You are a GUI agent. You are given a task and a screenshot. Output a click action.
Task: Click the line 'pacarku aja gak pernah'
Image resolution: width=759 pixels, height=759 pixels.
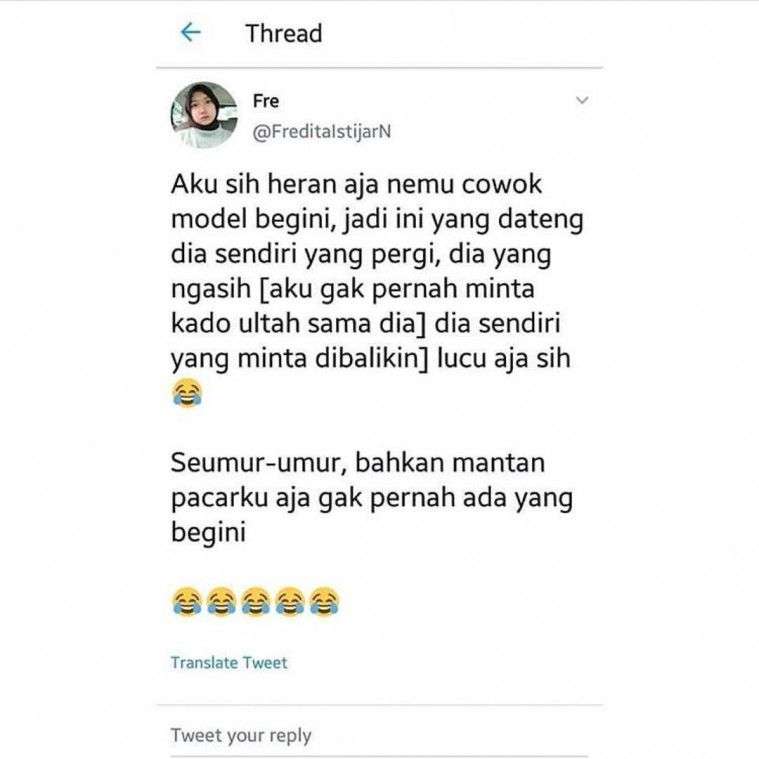[x=313, y=499]
